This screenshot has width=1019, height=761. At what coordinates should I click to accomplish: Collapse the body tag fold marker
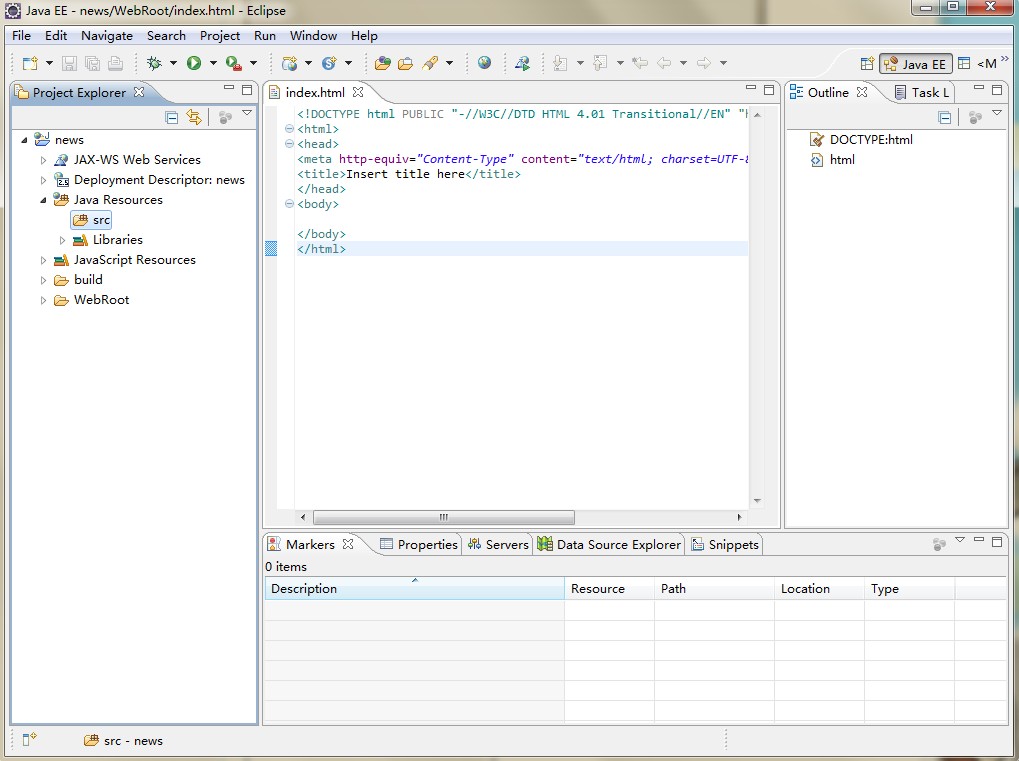coord(289,204)
